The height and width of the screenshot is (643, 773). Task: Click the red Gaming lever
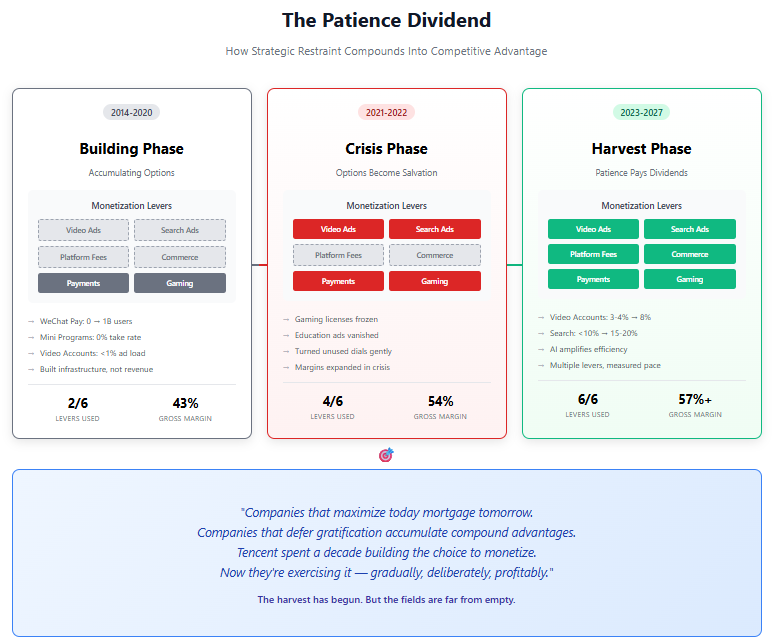coord(435,281)
